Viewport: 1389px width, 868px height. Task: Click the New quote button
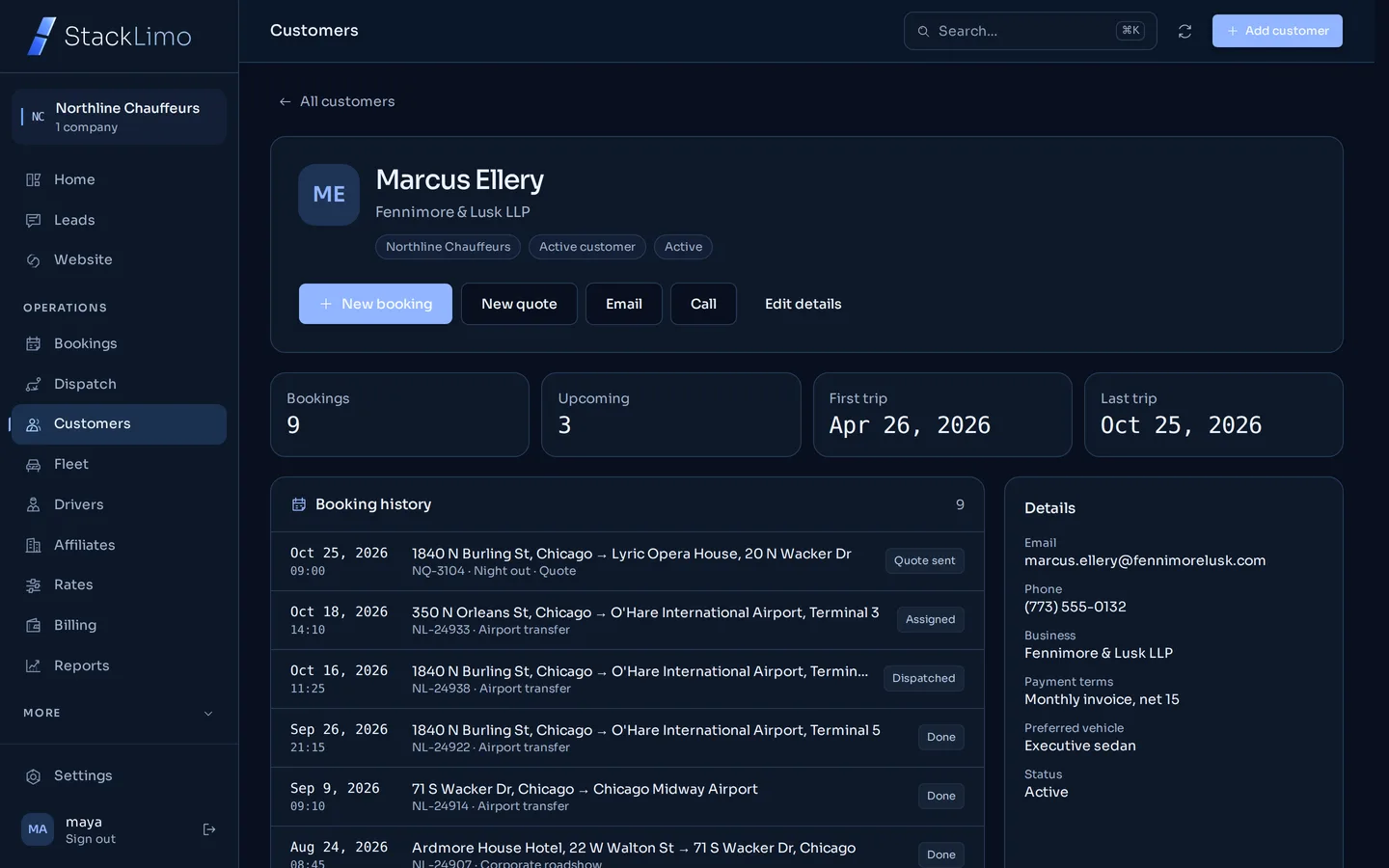[x=519, y=304]
